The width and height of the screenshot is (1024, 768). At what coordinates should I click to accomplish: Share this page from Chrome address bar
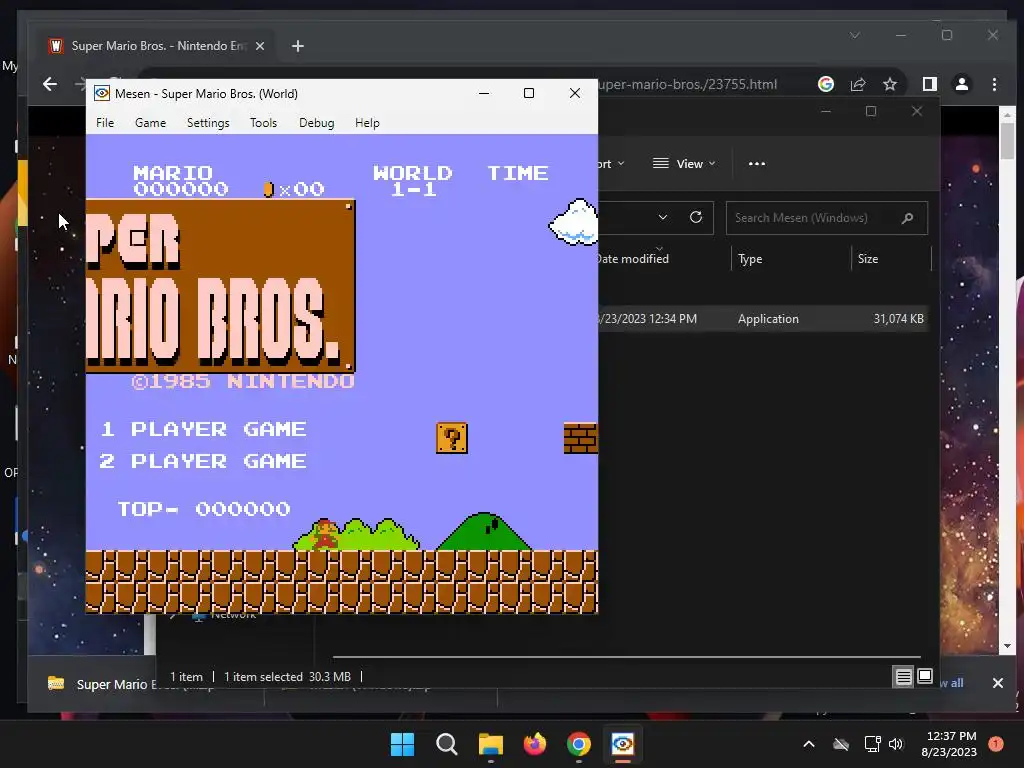coord(858,84)
